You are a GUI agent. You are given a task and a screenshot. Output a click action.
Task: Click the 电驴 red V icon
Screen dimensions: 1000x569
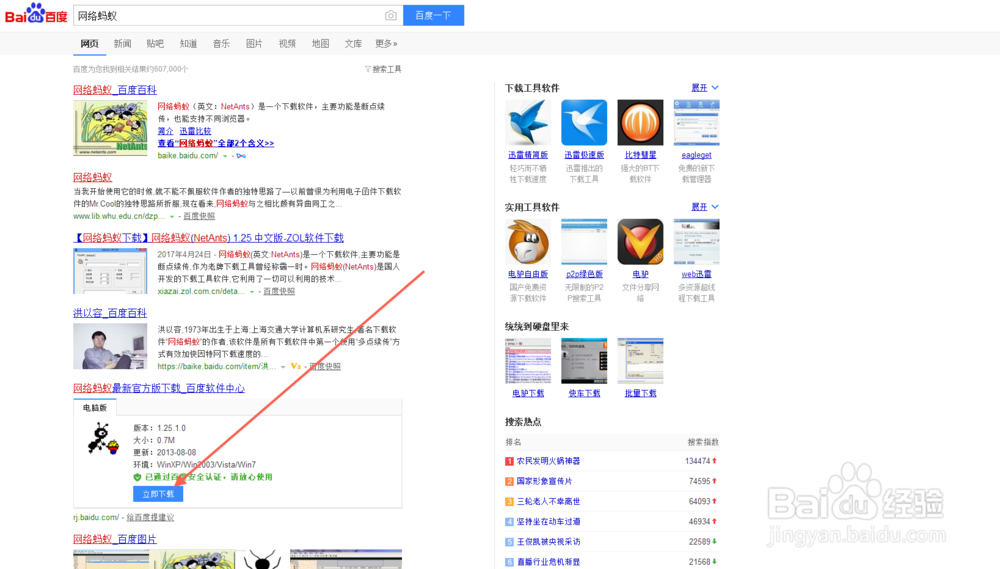pos(640,242)
